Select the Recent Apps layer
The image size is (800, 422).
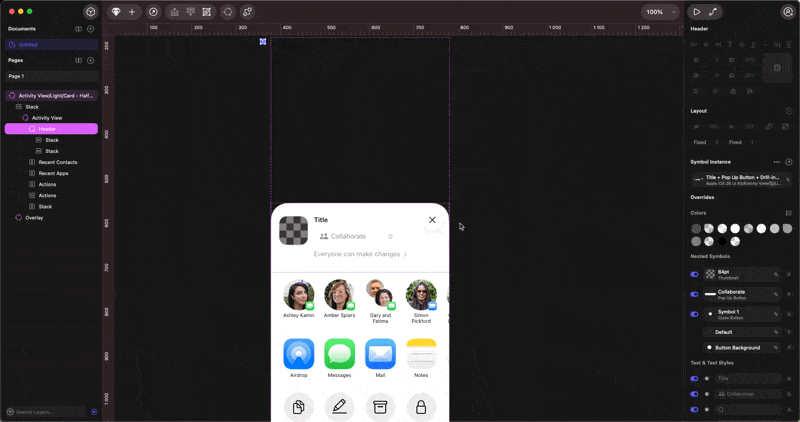tap(53, 173)
